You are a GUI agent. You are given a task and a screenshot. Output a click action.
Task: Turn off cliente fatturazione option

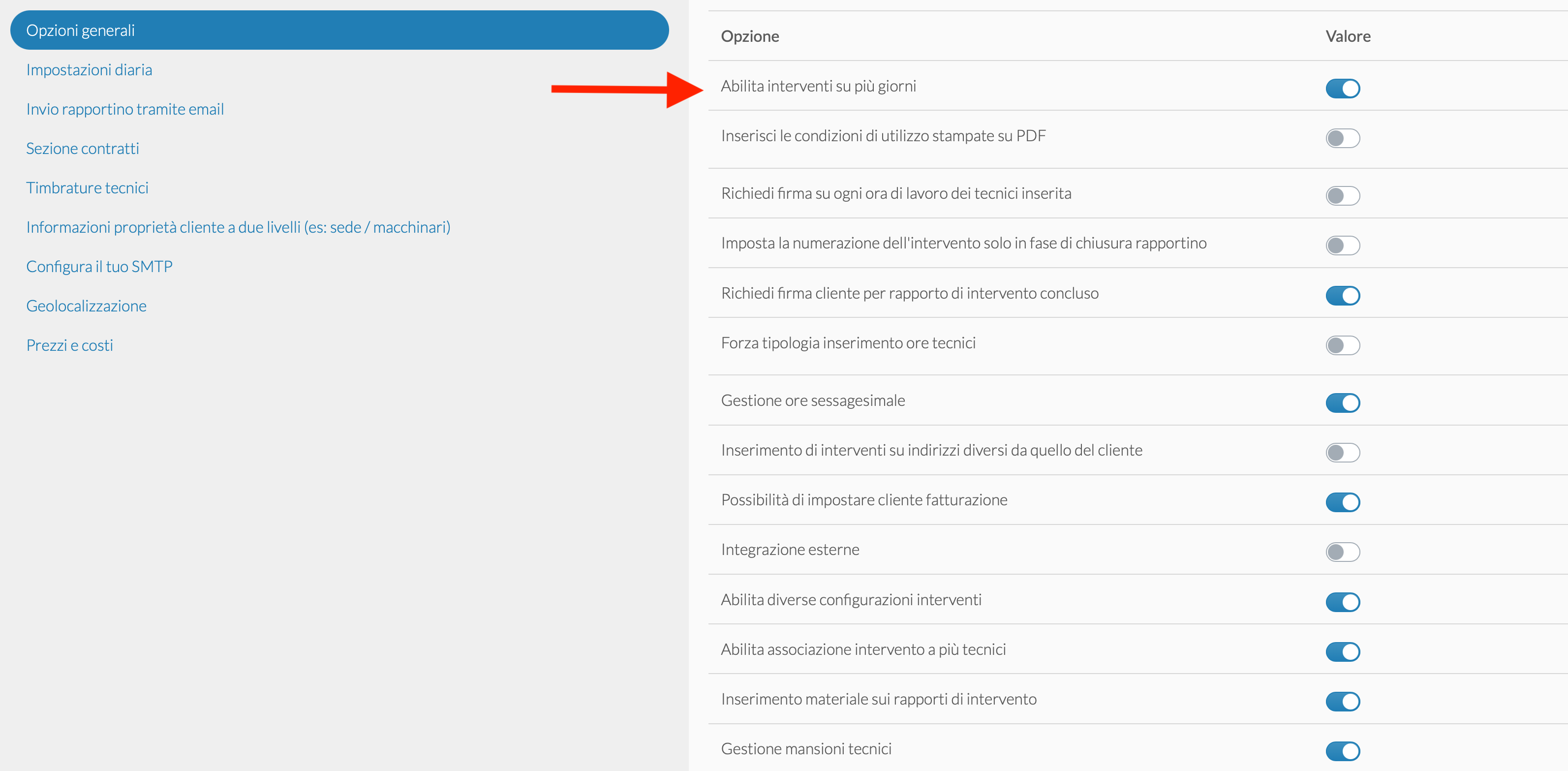click(1342, 503)
